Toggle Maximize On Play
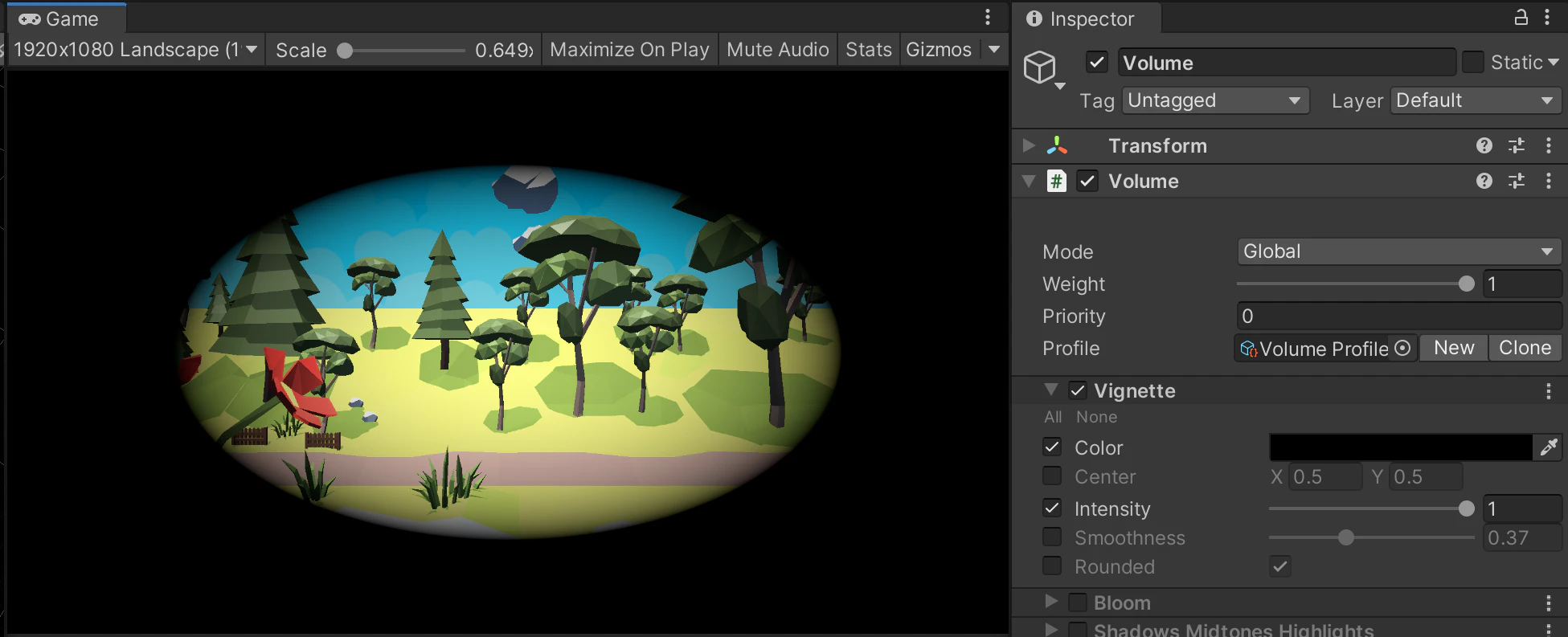This screenshot has height=637, width=1568. coord(629,50)
